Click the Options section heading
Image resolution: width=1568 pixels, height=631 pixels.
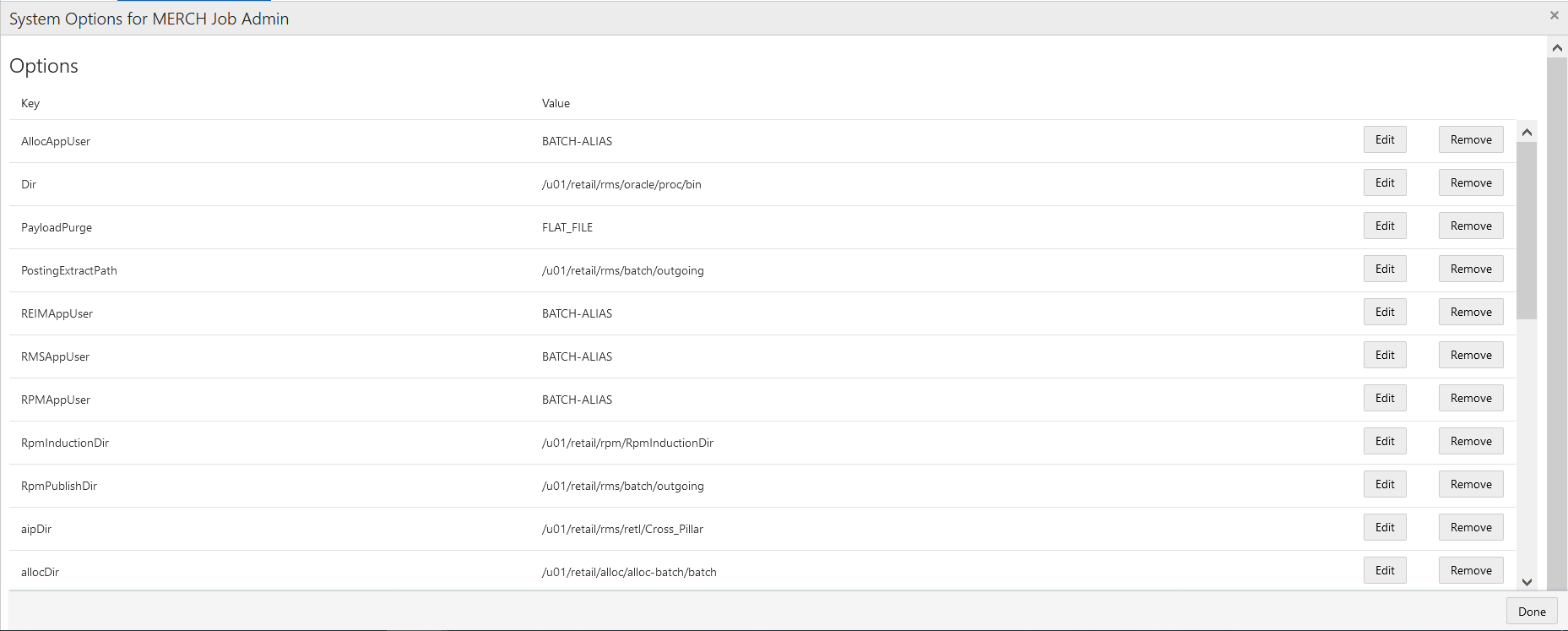44,66
